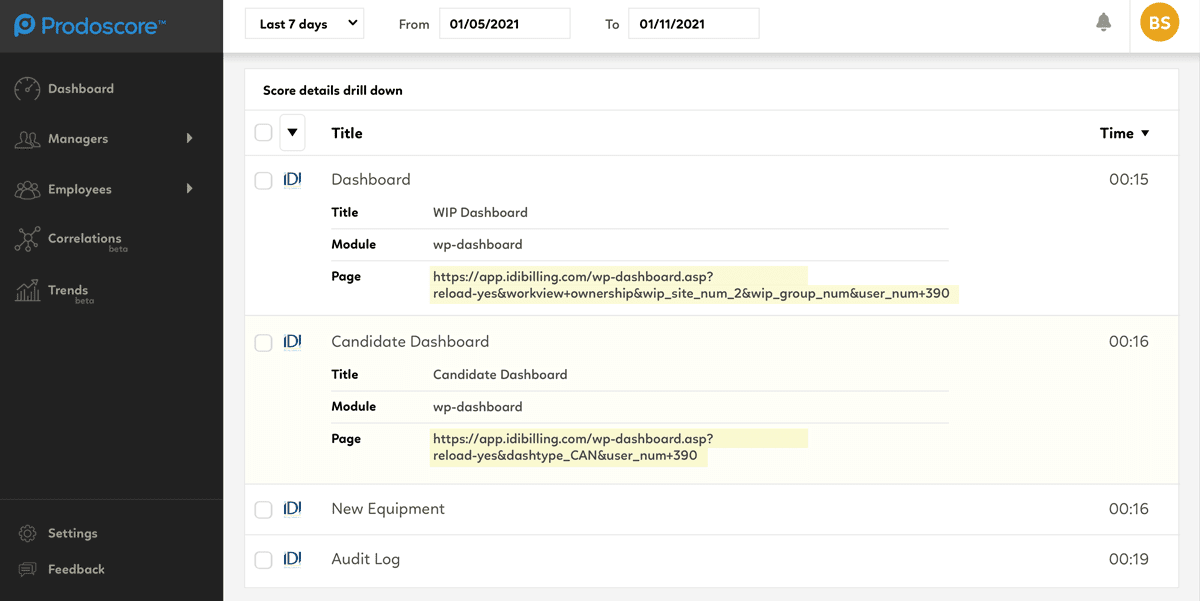This screenshot has height=601, width=1200.
Task: Click the Managers people icon
Action: click(x=27, y=139)
